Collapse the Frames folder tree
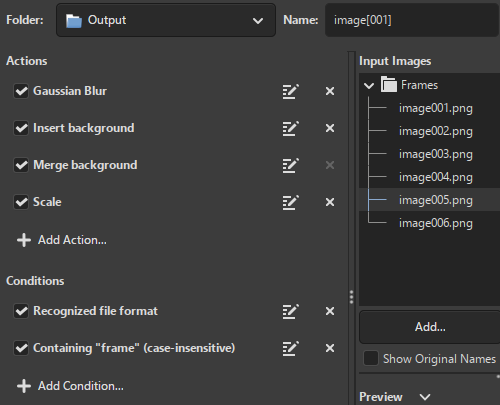This screenshot has height=405, width=500. pos(369,85)
